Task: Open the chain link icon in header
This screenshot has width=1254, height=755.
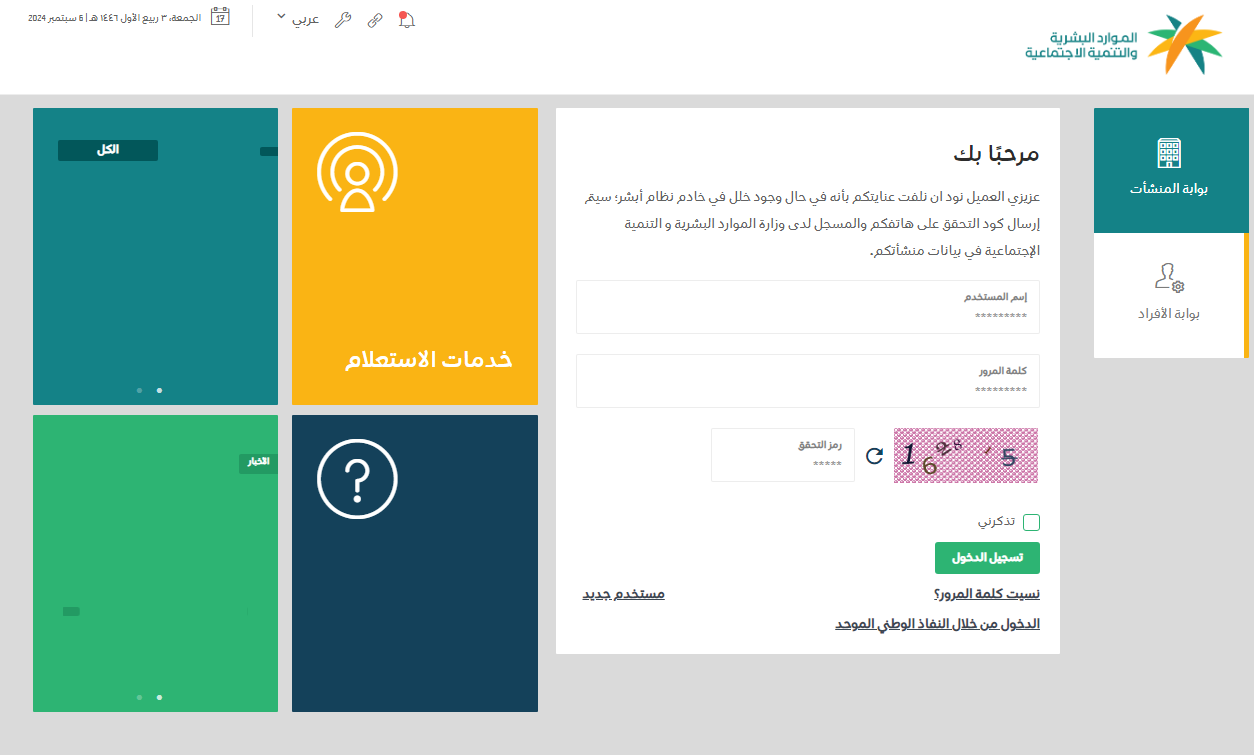Action: [x=375, y=20]
